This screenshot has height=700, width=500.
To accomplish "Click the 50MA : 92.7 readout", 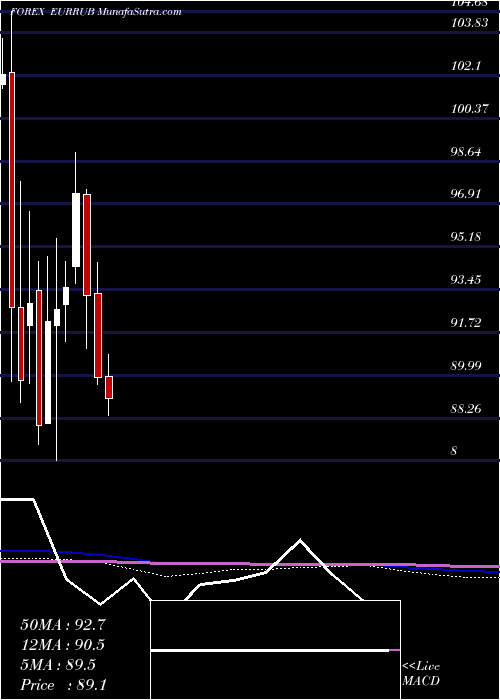I will point(63,625).
